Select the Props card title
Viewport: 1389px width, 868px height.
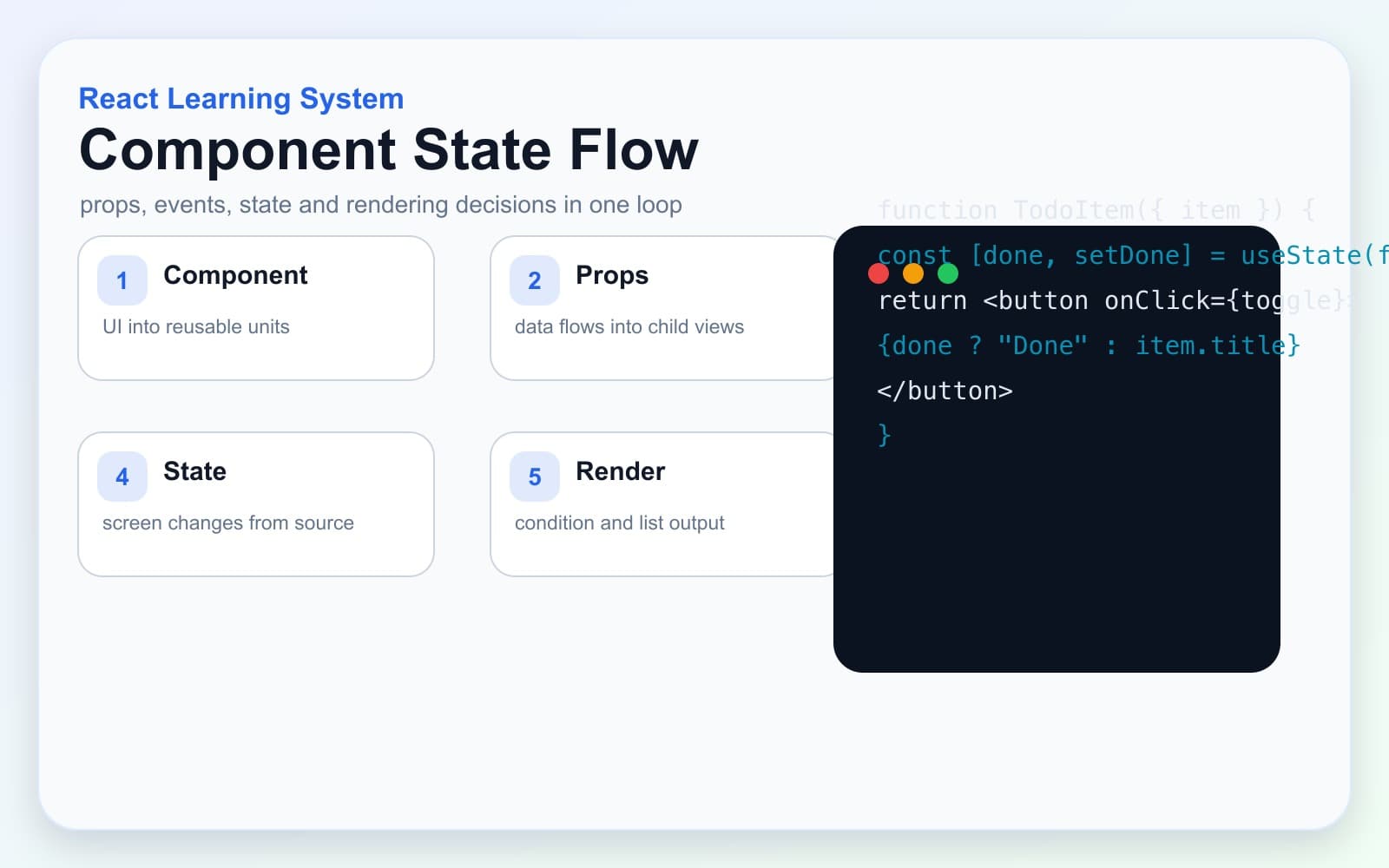point(612,275)
